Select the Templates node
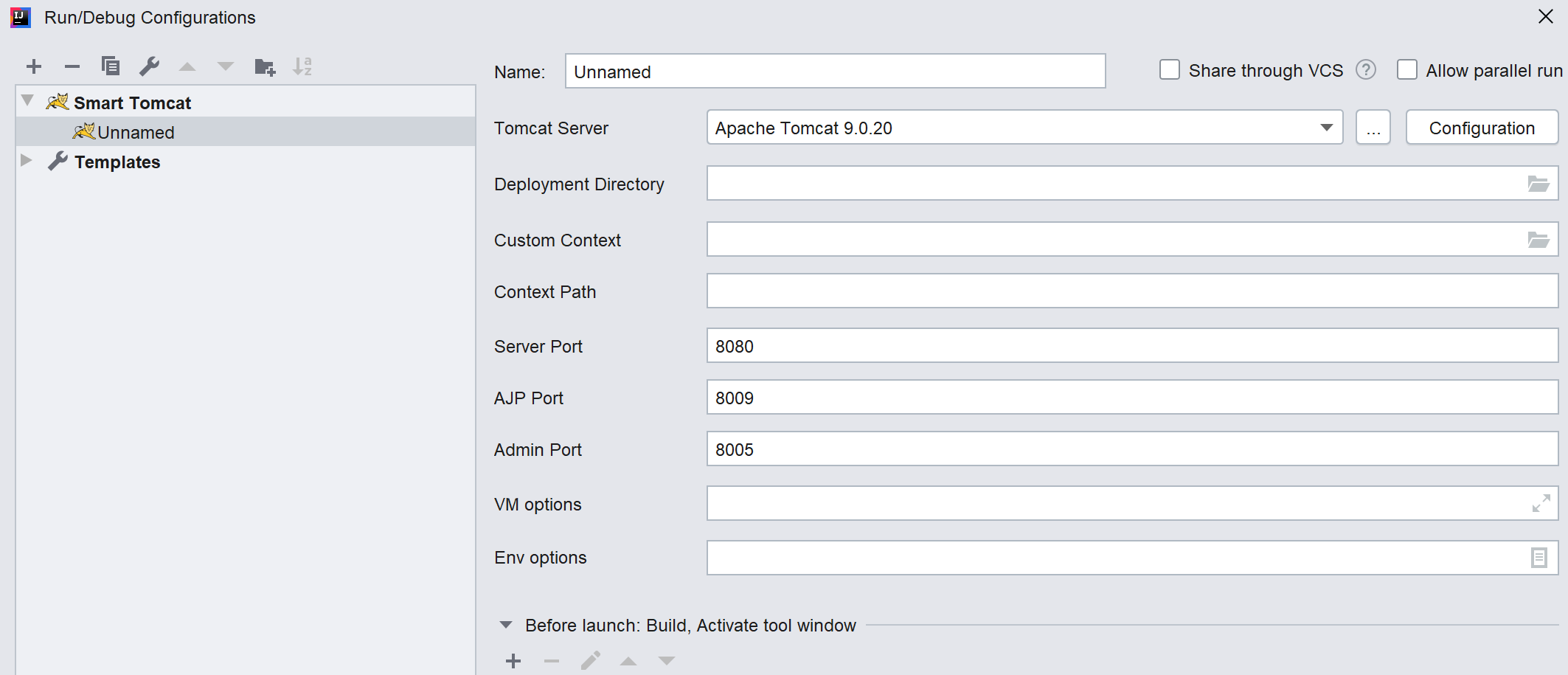The image size is (1568, 675). pos(246,162)
